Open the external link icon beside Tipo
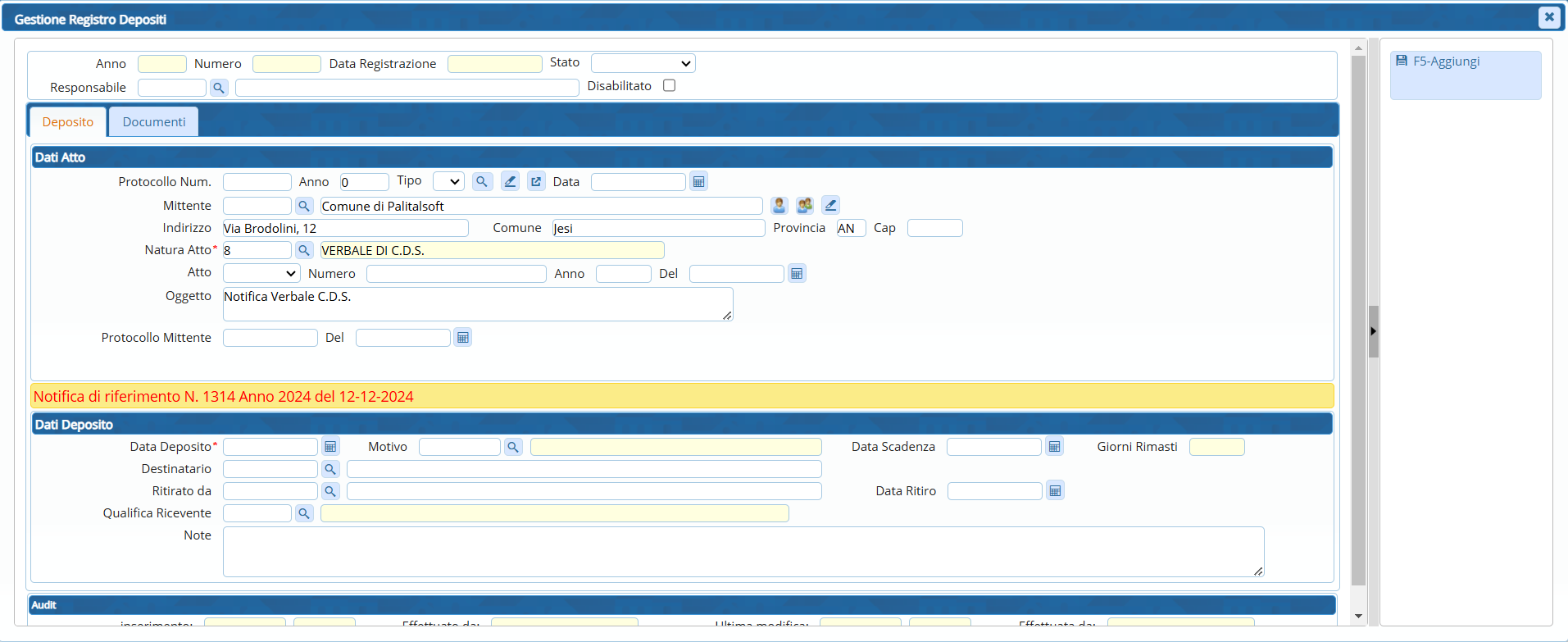This screenshot has width=1568, height=642. (x=536, y=182)
